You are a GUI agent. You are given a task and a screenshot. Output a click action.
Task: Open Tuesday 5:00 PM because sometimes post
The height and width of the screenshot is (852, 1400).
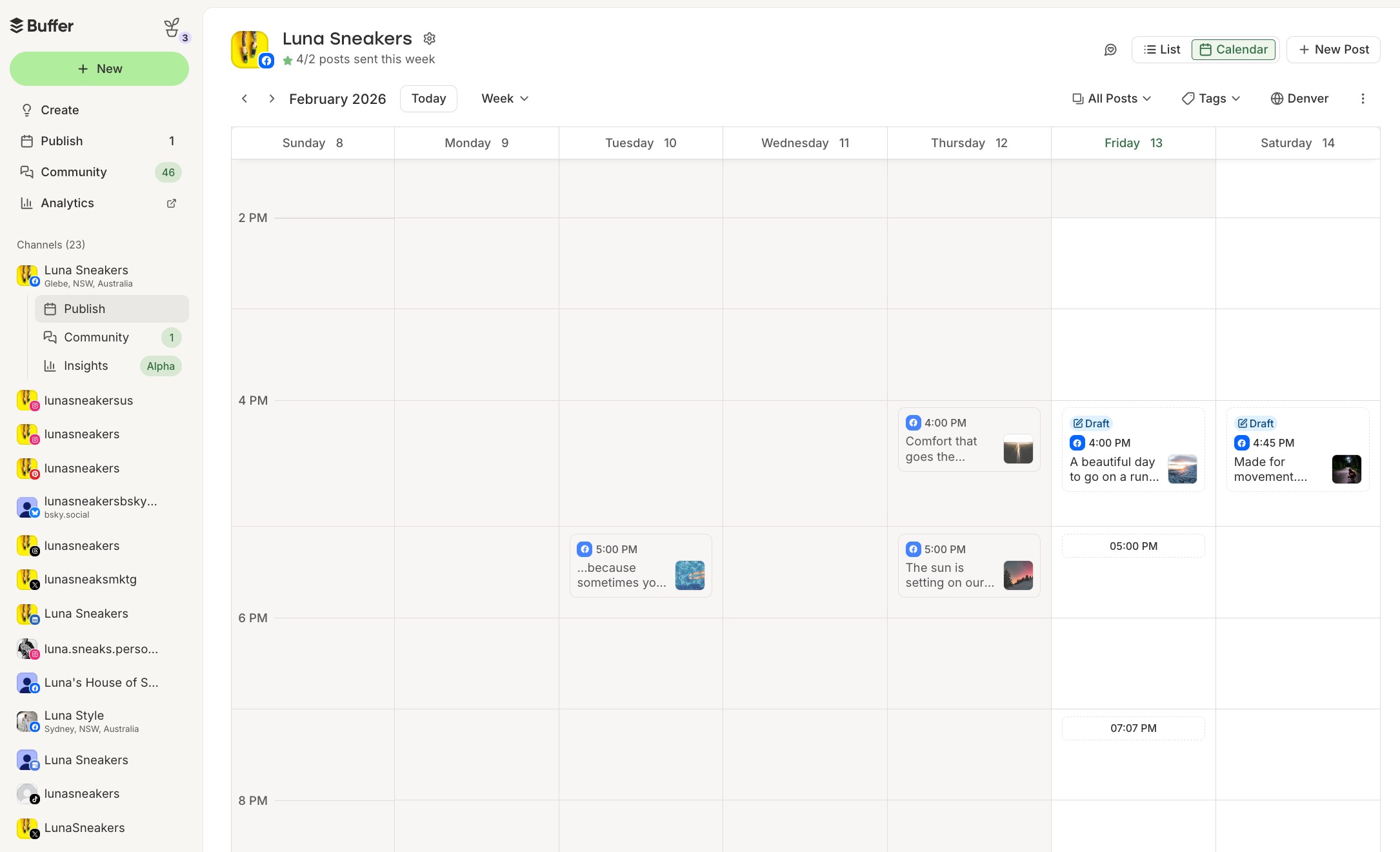point(641,566)
